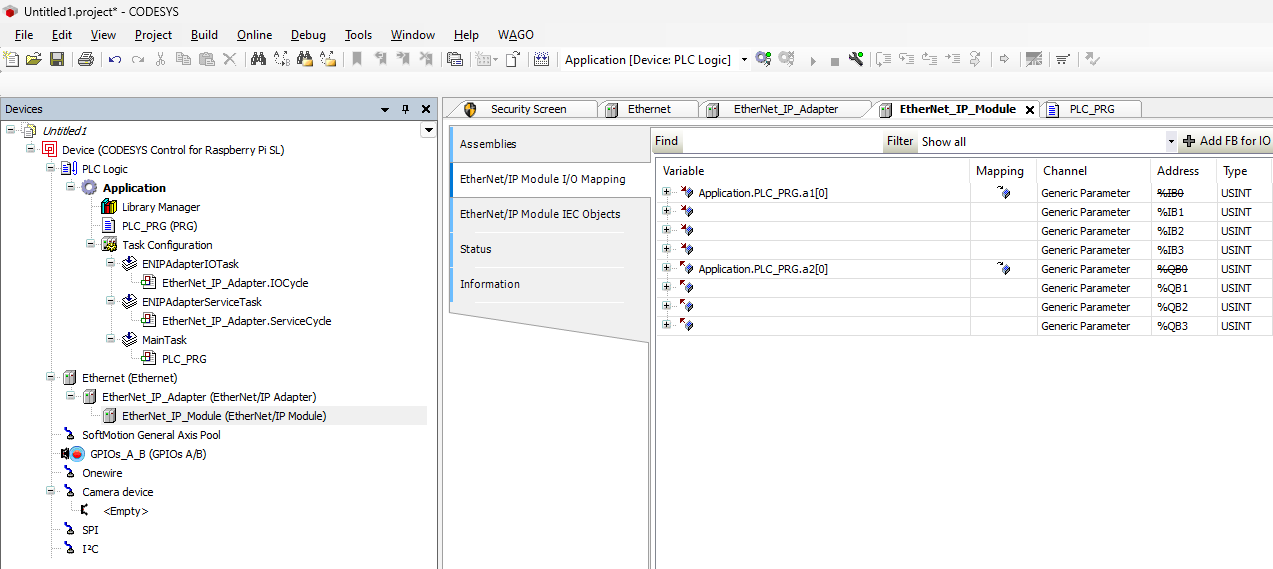Click the Task Configuration icon in tree
Image resolution: width=1273 pixels, height=569 pixels.
110,245
